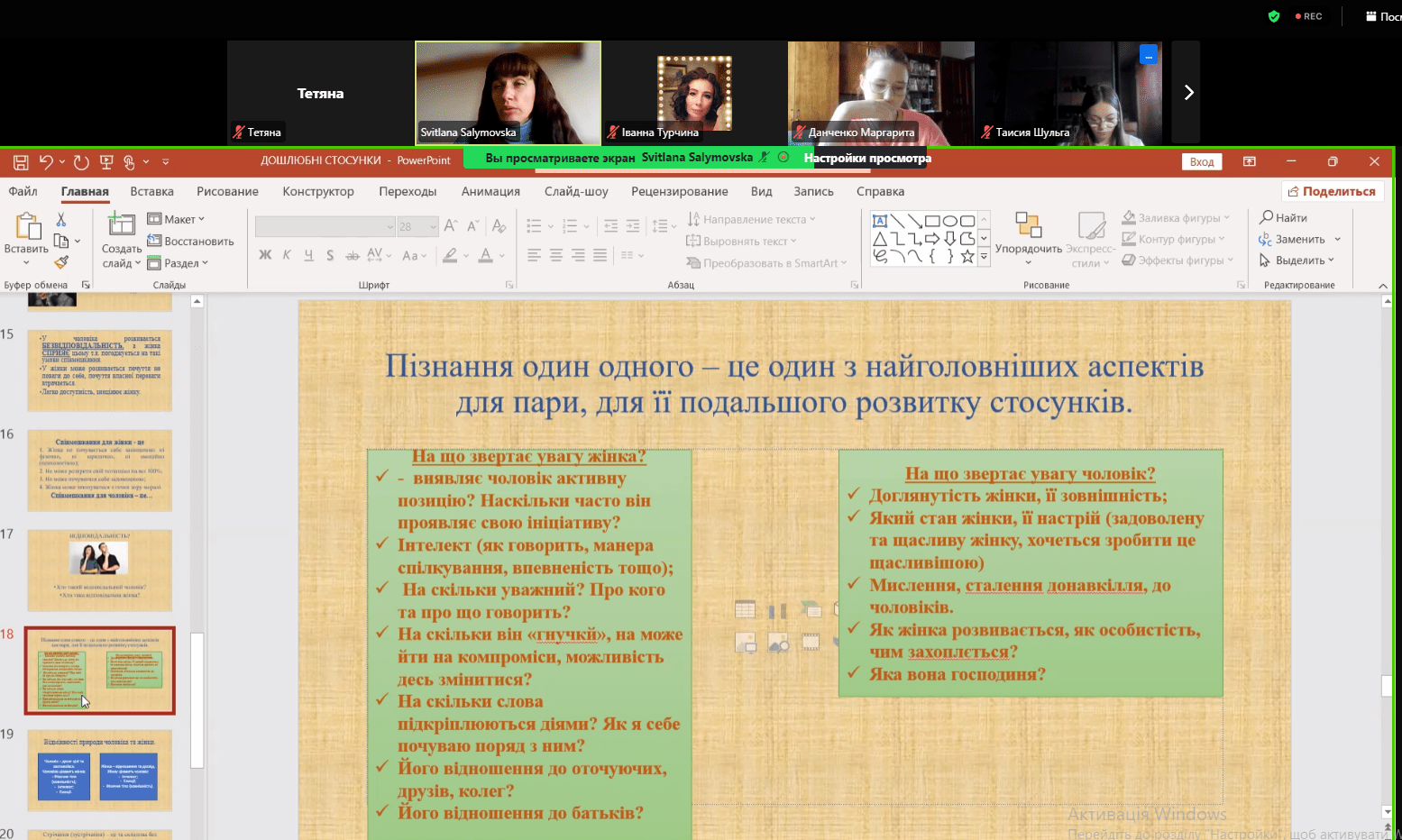The image size is (1402, 840).
Task: Collapse the ribbon with the chevron
Action: click(x=1383, y=286)
